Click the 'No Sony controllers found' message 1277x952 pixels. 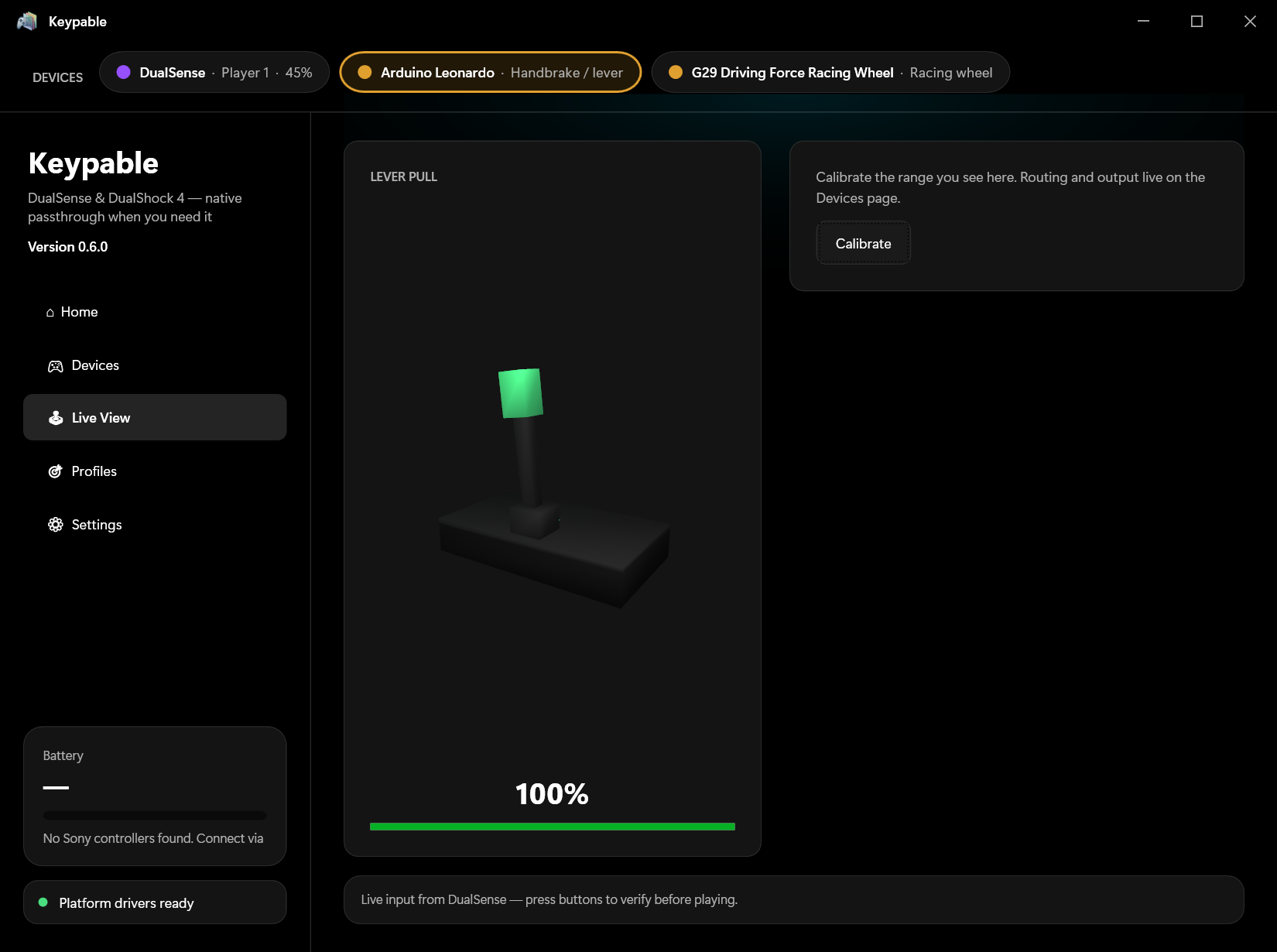[x=153, y=838]
